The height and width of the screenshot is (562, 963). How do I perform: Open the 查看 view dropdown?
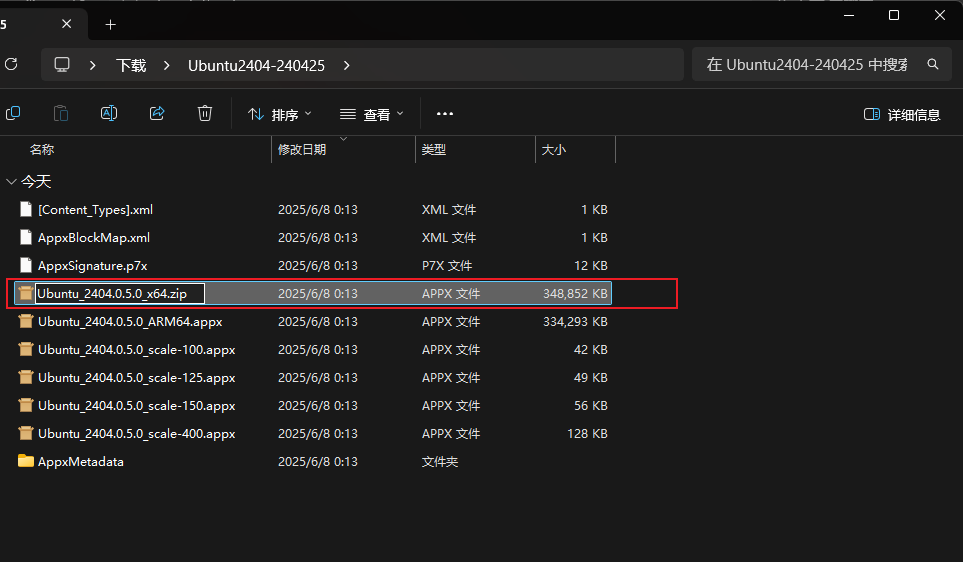[x=372, y=114]
